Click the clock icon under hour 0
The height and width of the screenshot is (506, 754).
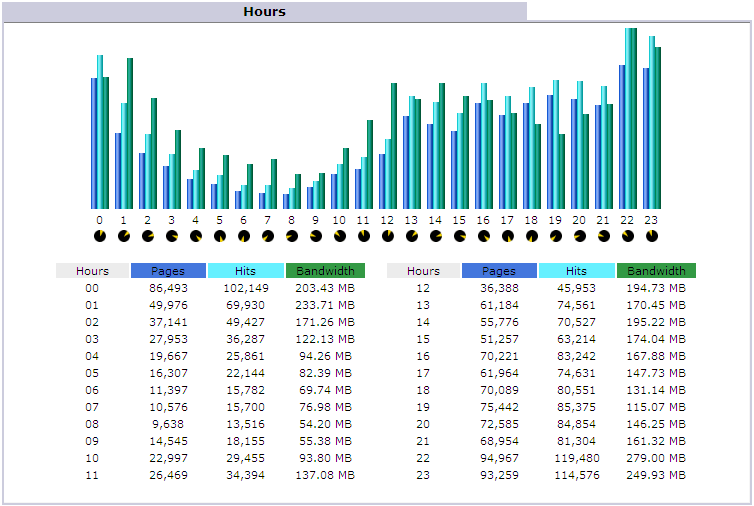coord(100,236)
